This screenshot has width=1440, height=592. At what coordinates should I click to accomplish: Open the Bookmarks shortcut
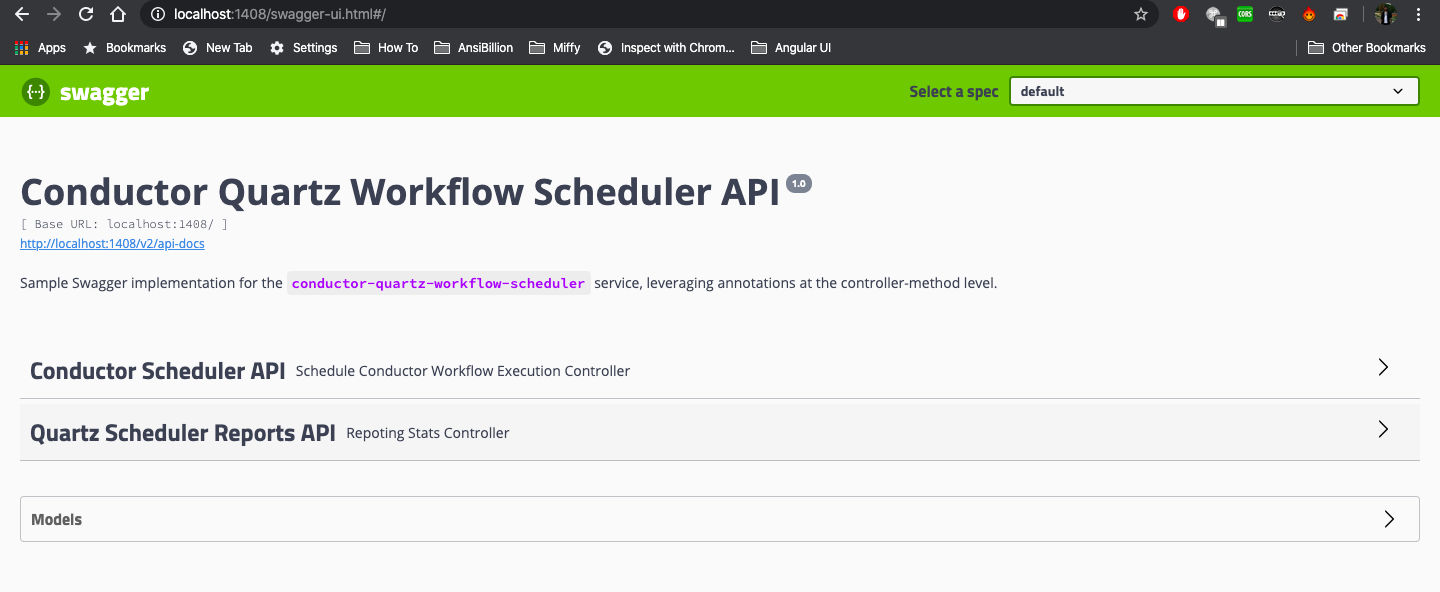pyautogui.click(x=125, y=47)
